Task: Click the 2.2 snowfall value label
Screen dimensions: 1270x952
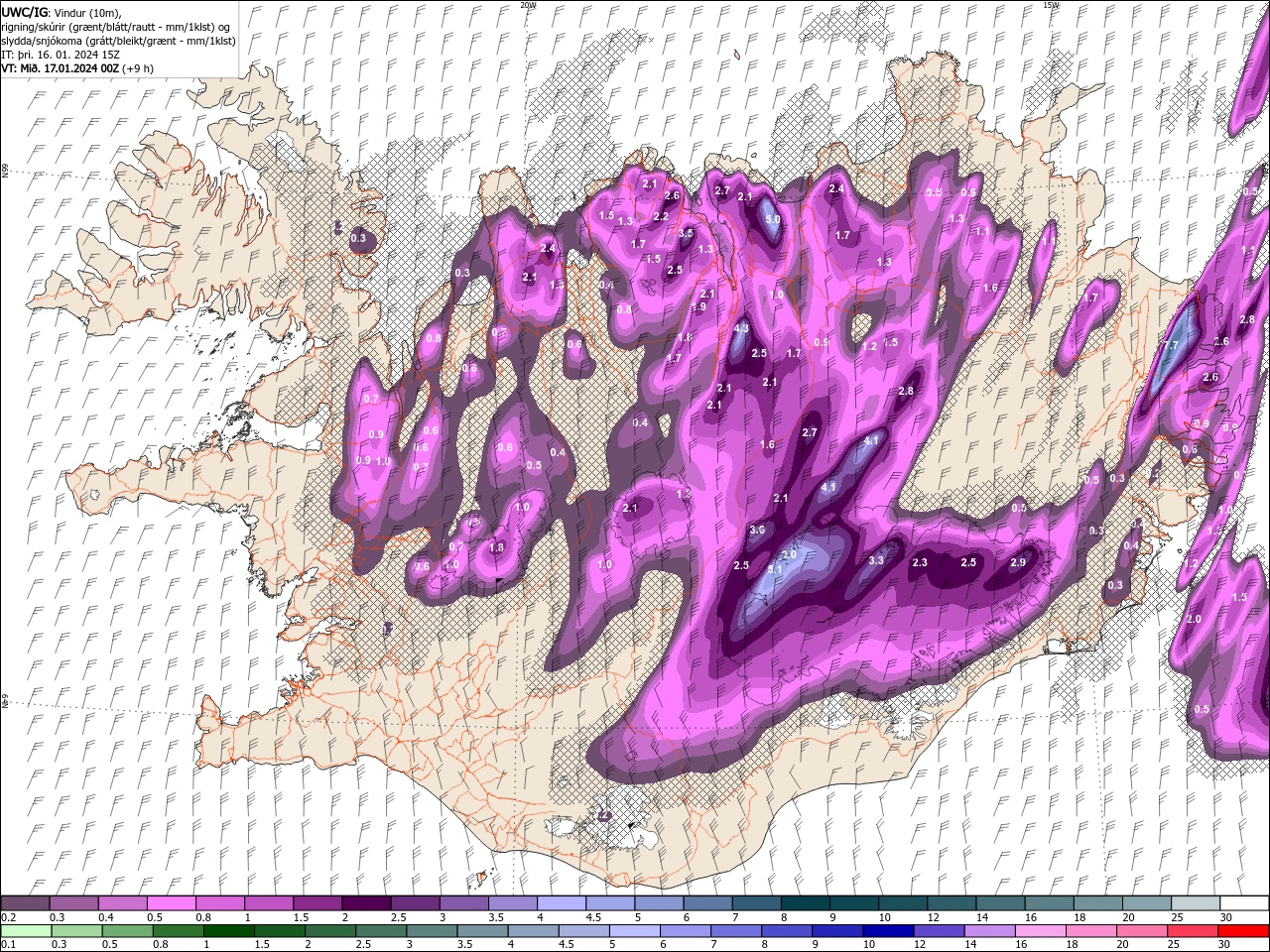Action: [x=662, y=216]
